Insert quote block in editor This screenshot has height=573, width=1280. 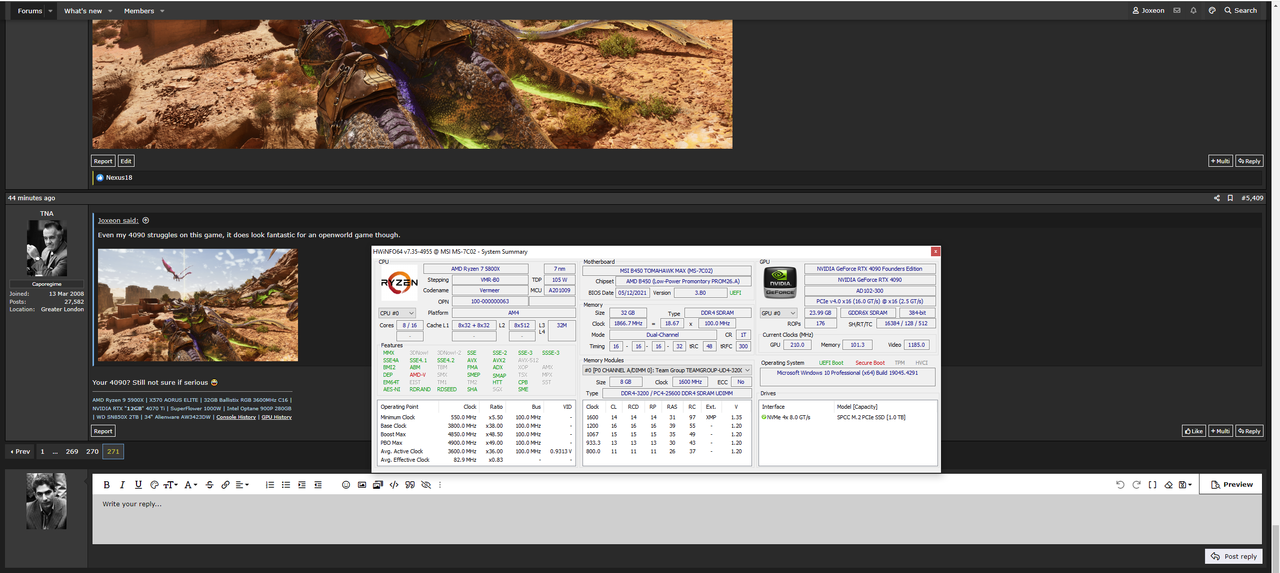point(409,484)
